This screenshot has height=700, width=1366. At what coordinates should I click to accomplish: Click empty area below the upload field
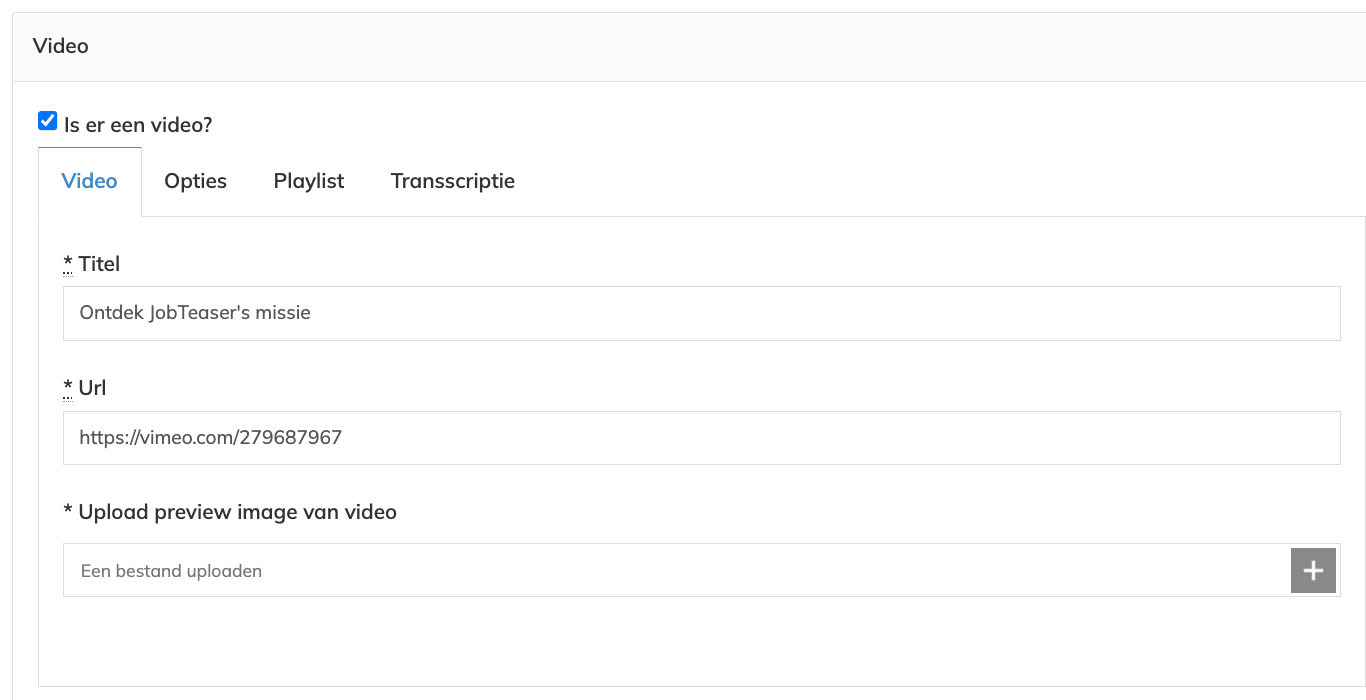tap(700, 640)
